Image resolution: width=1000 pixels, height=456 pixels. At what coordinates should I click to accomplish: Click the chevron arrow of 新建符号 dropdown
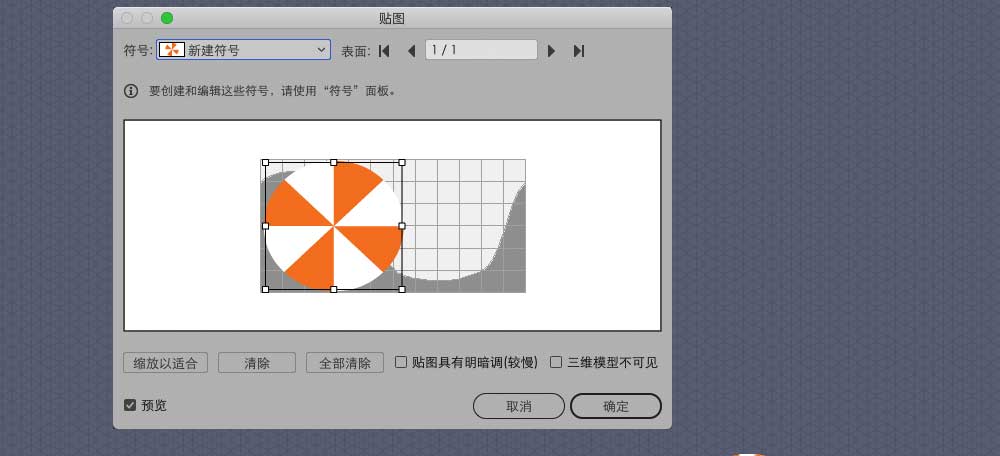[x=321, y=50]
